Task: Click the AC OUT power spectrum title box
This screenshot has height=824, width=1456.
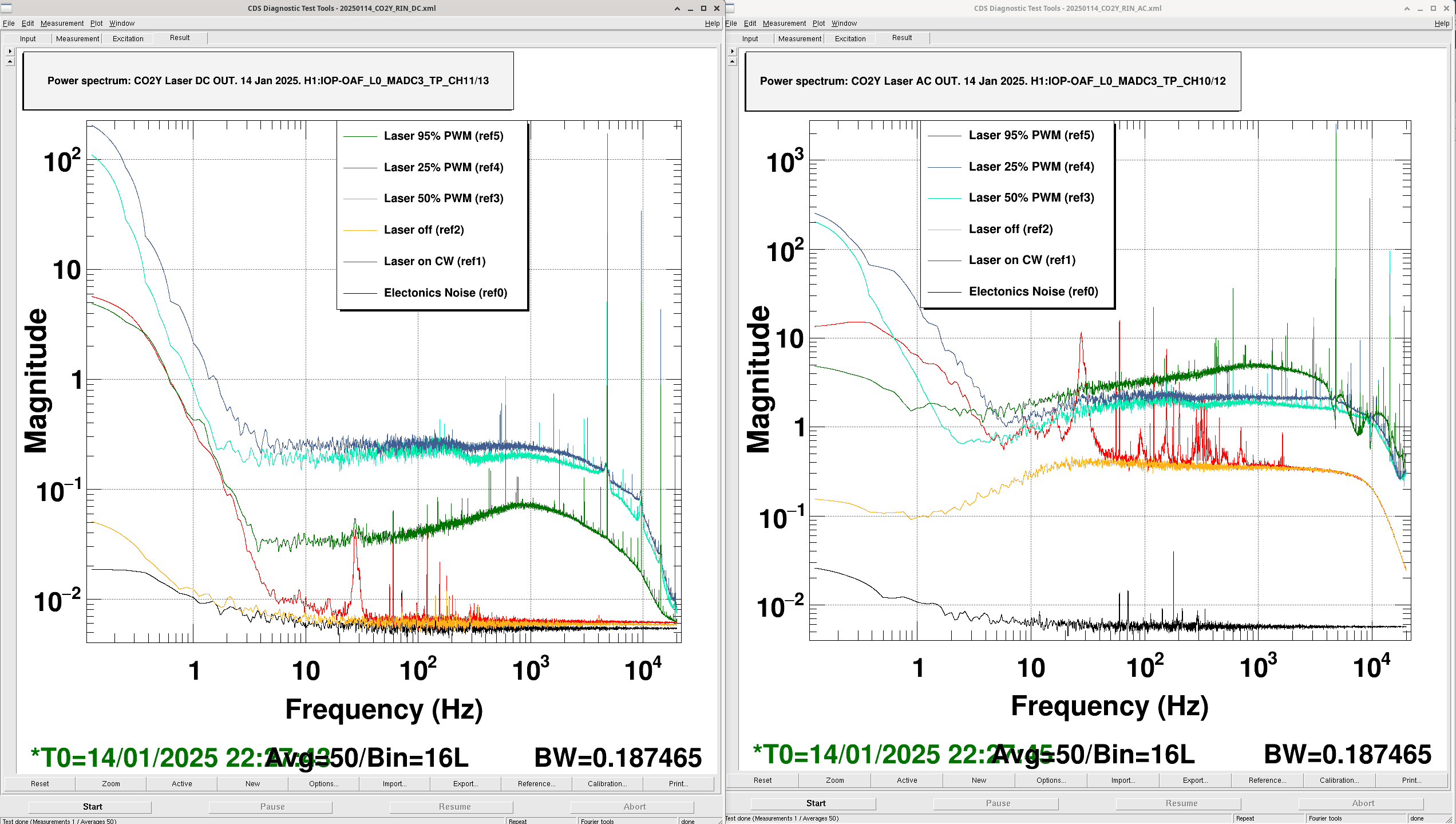Action: pyautogui.click(x=993, y=81)
